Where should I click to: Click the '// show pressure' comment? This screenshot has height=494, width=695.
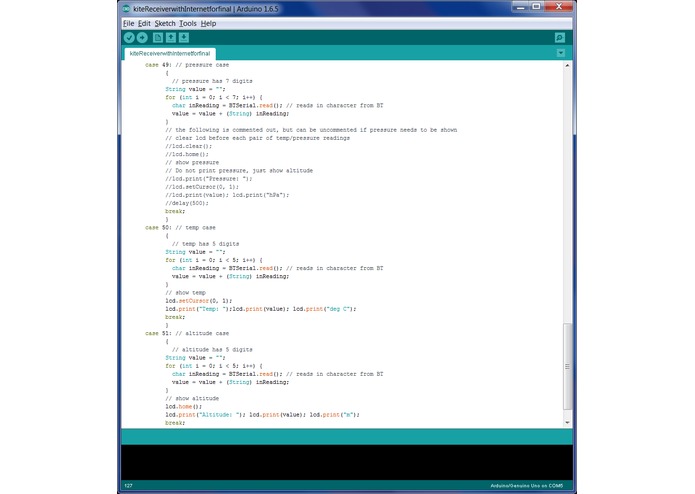pos(192,163)
